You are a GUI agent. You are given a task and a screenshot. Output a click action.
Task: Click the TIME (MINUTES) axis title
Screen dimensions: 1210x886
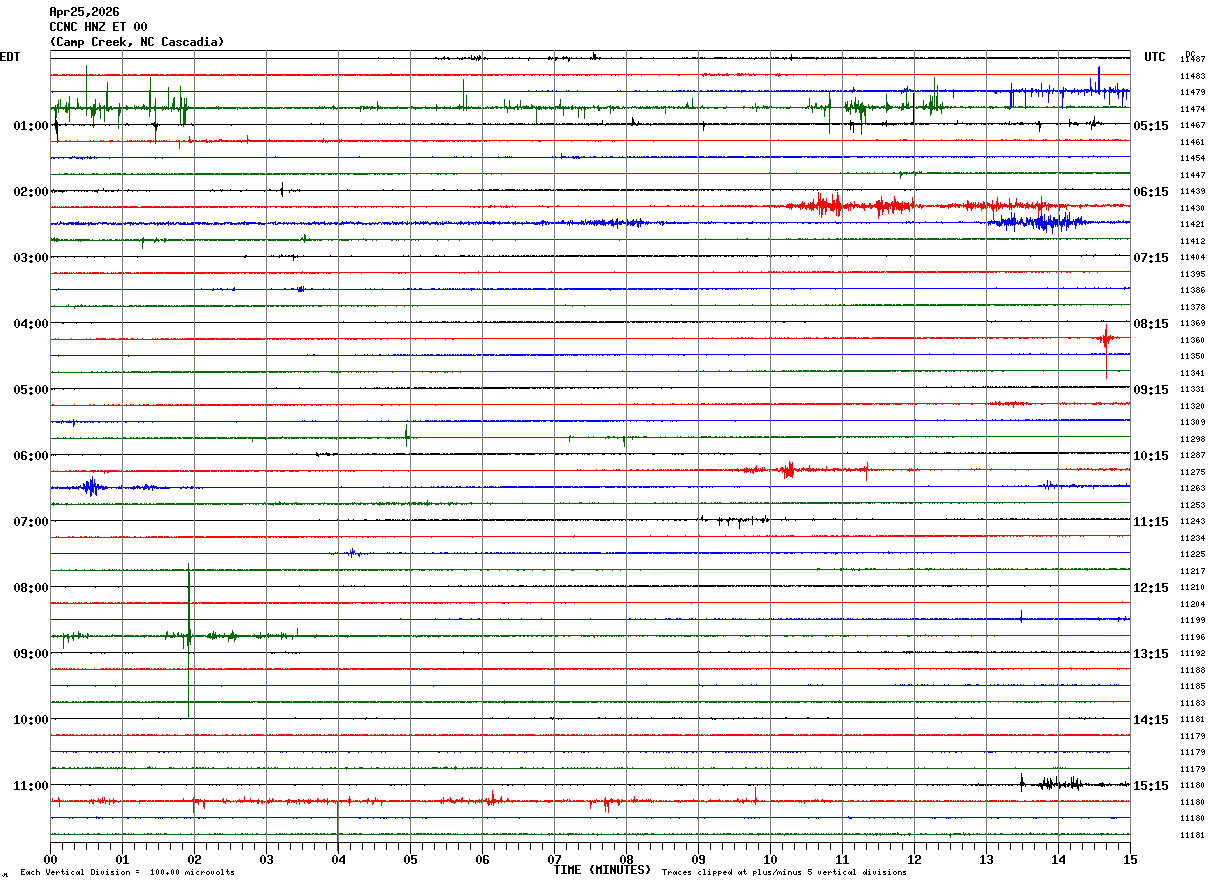pos(602,870)
